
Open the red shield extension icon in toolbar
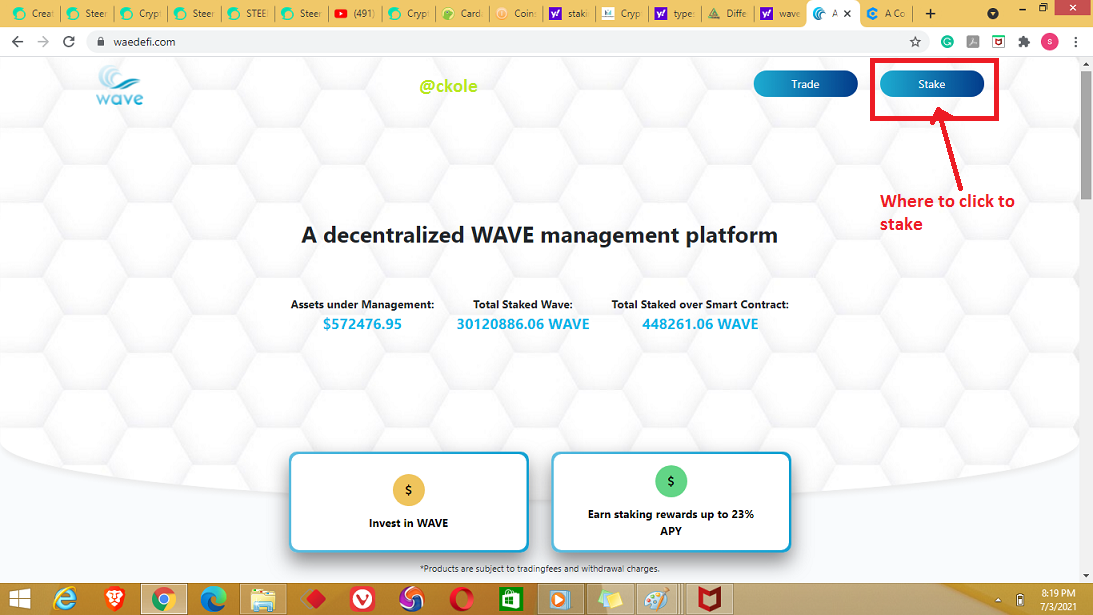998,42
